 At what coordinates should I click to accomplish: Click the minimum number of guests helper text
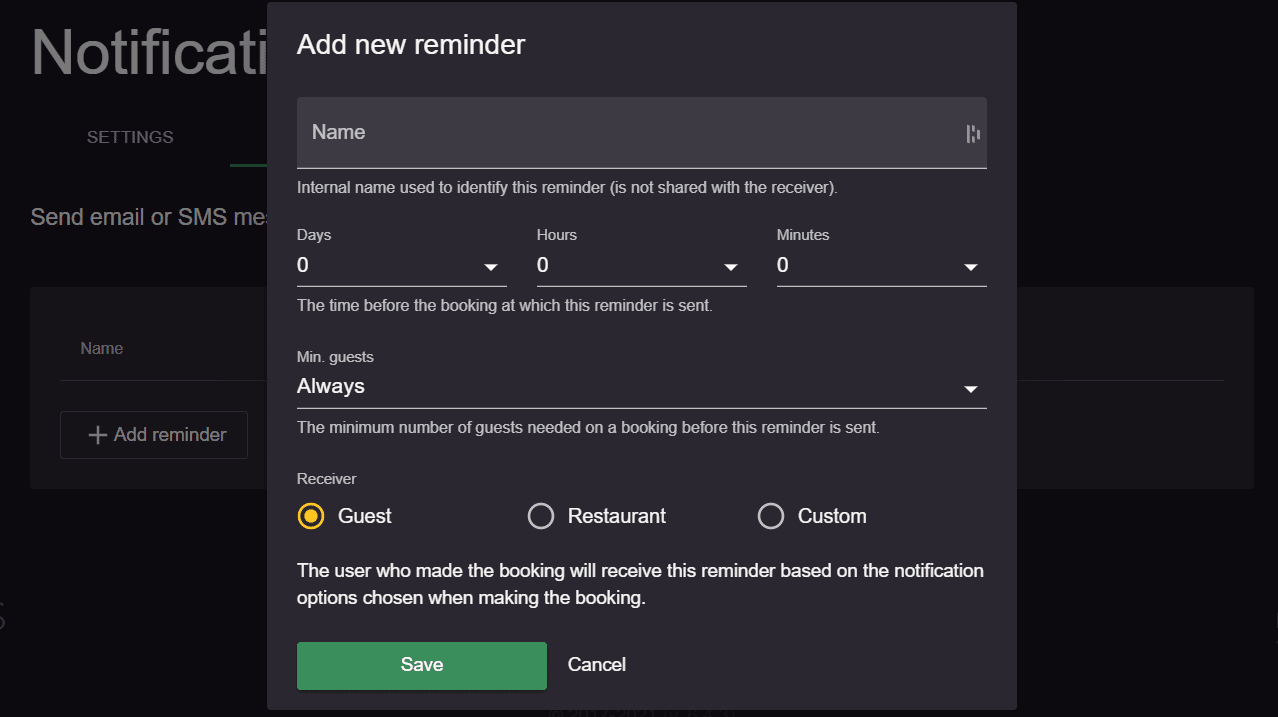coord(588,427)
